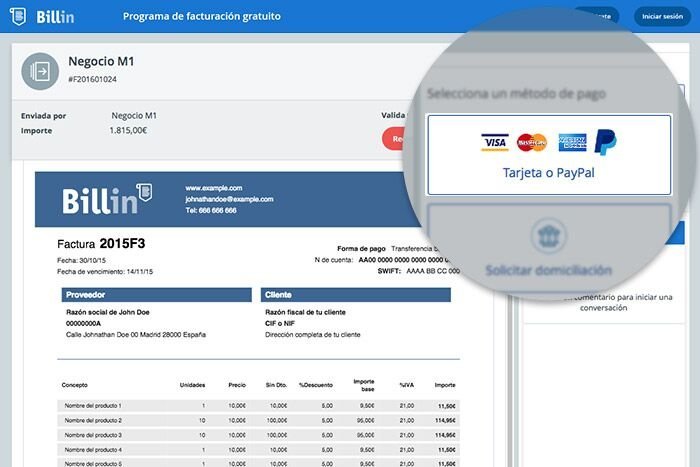Image resolution: width=700 pixels, height=467 pixels.
Task: Click the 114,95€ total of producto 2
Action: (x=445, y=421)
